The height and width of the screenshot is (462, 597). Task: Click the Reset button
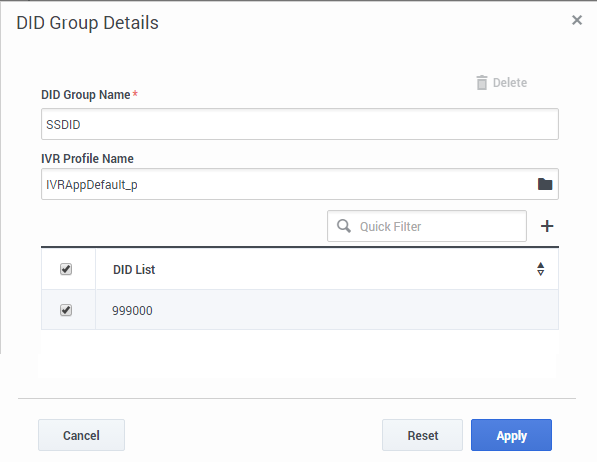pyautogui.click(x=422, y=435)
